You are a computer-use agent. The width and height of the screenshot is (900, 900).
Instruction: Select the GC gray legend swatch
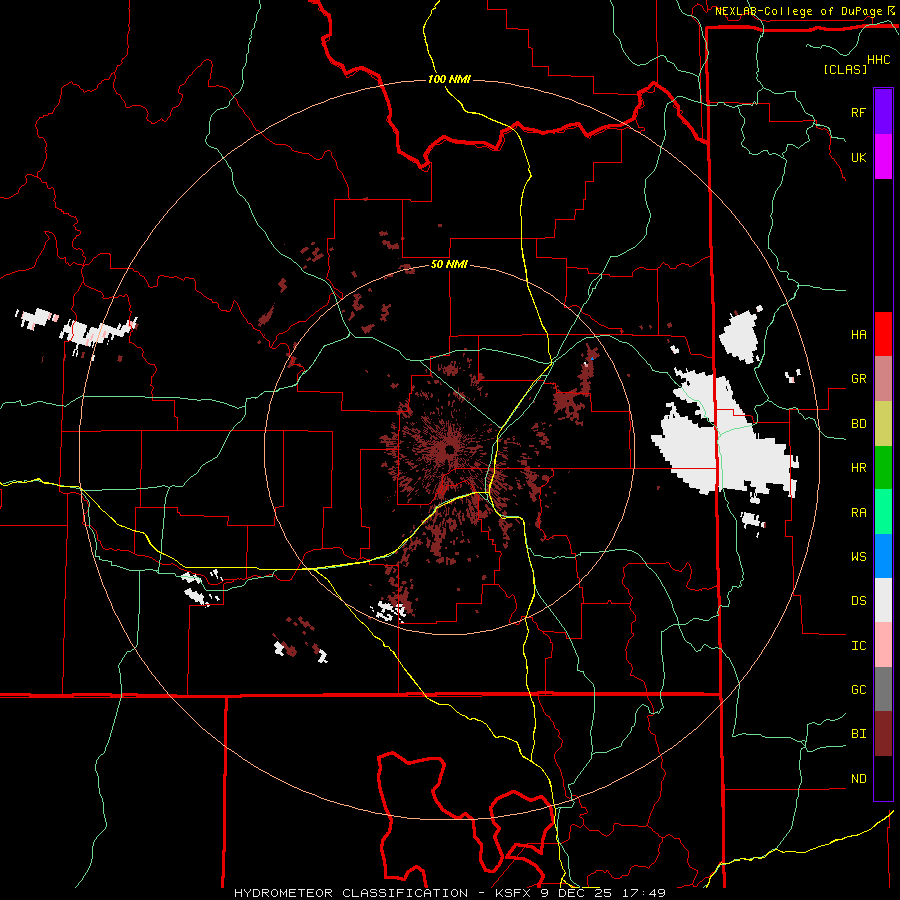[883, 689]
